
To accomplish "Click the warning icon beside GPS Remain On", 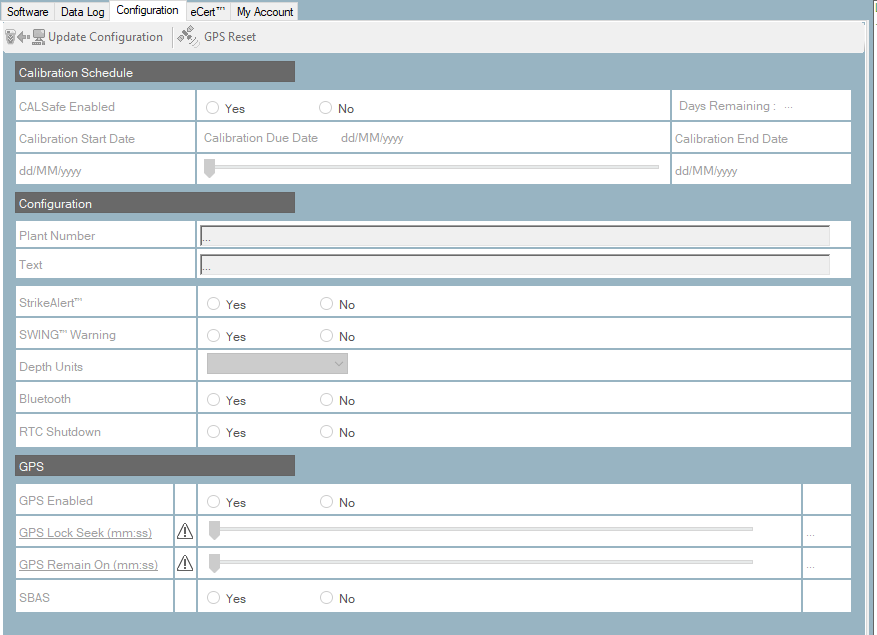I will (185, 563).
